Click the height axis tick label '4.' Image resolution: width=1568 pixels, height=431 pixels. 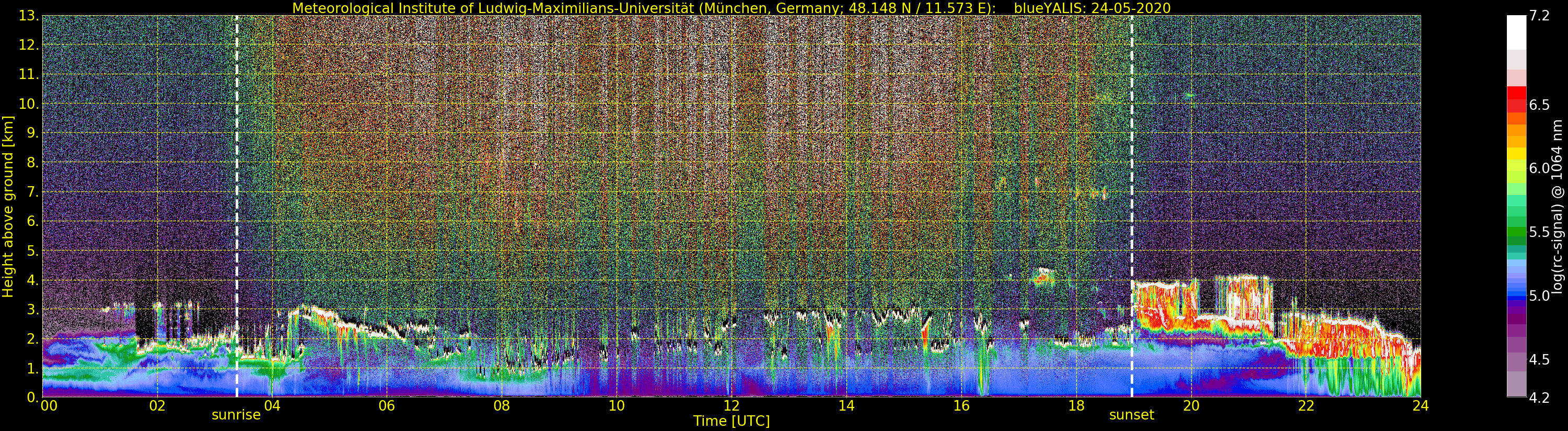(32, 280)
